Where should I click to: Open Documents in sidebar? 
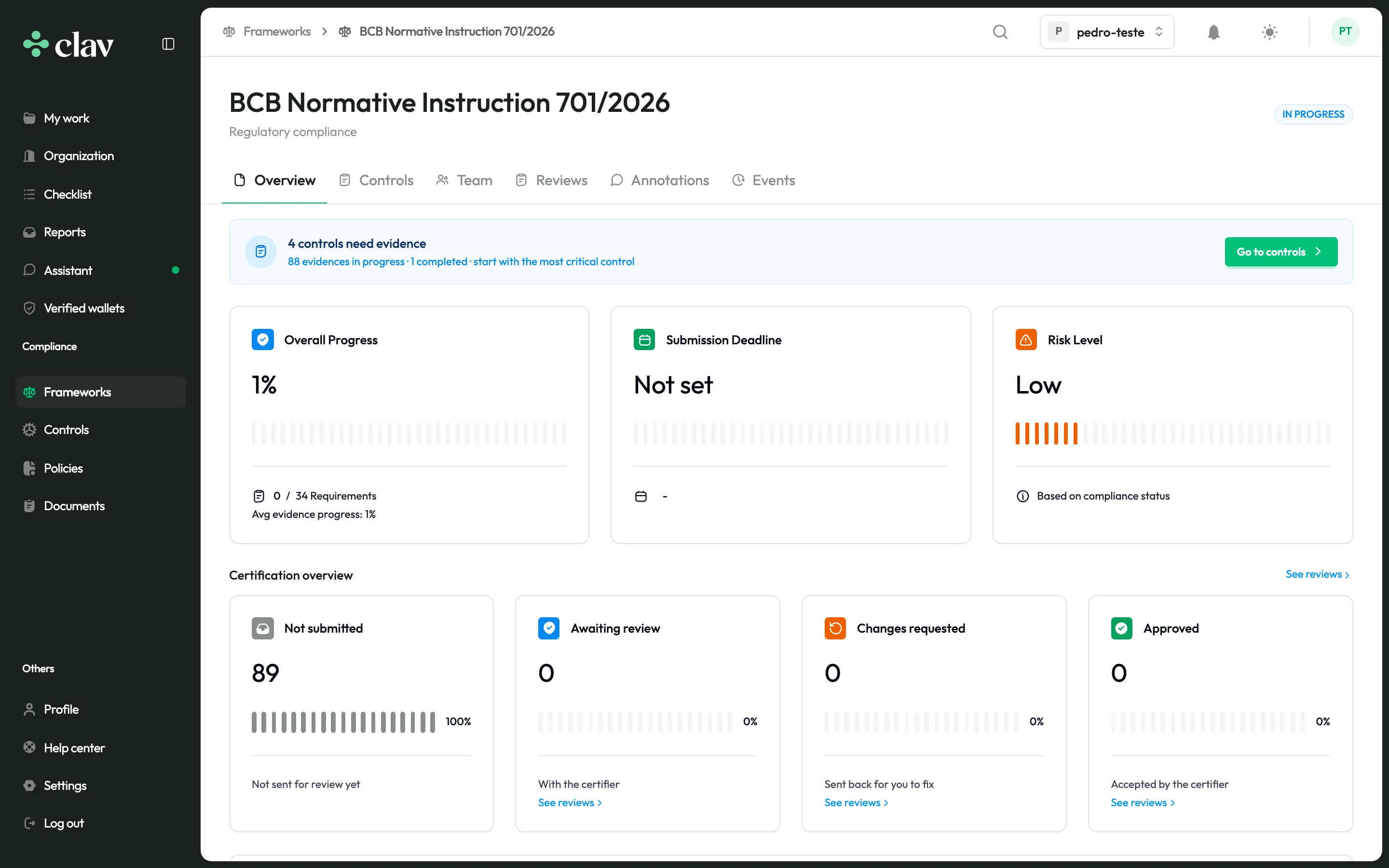[100, 506]
